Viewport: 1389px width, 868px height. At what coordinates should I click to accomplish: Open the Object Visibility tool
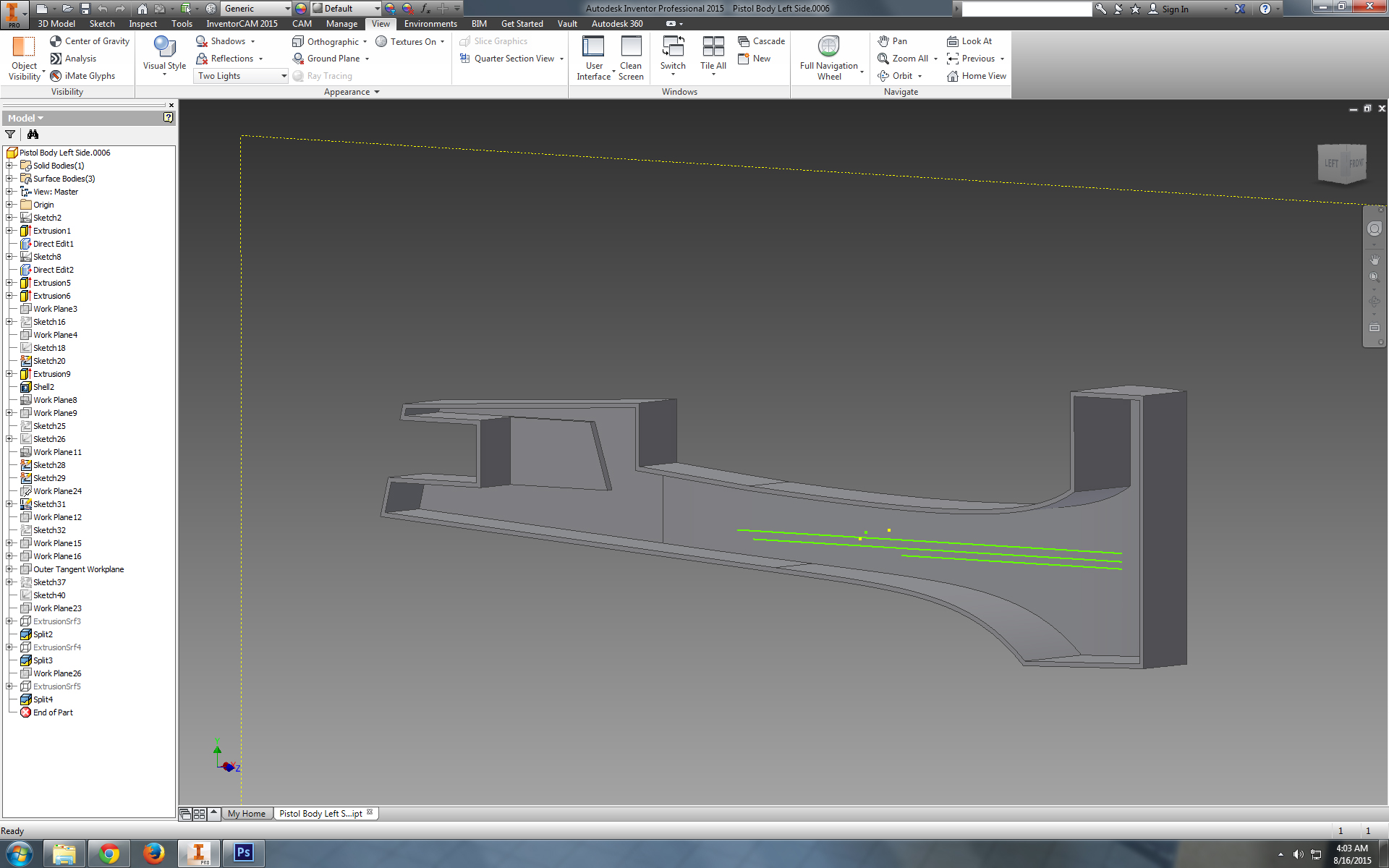click(25, 58)
